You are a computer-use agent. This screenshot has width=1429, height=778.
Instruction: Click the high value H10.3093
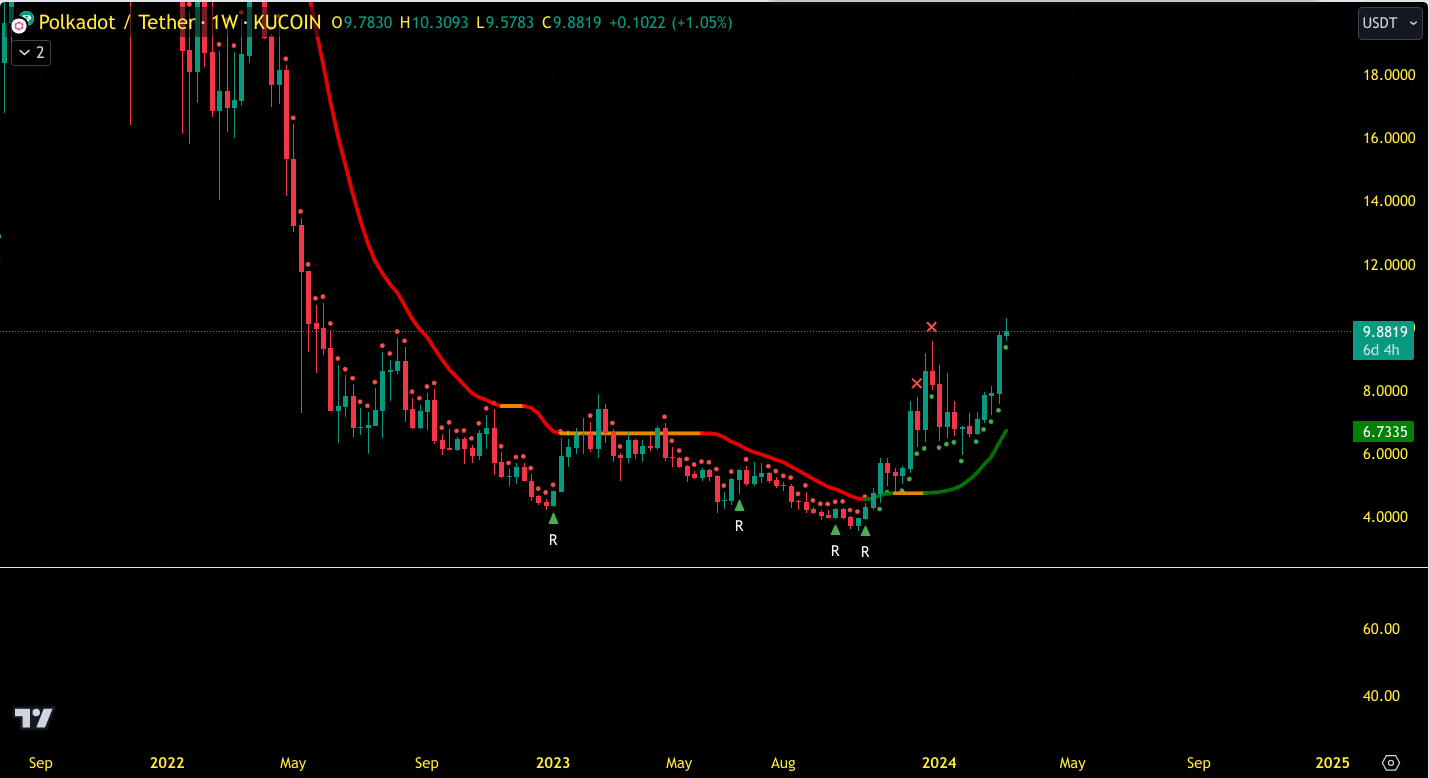tap(432, 22)
